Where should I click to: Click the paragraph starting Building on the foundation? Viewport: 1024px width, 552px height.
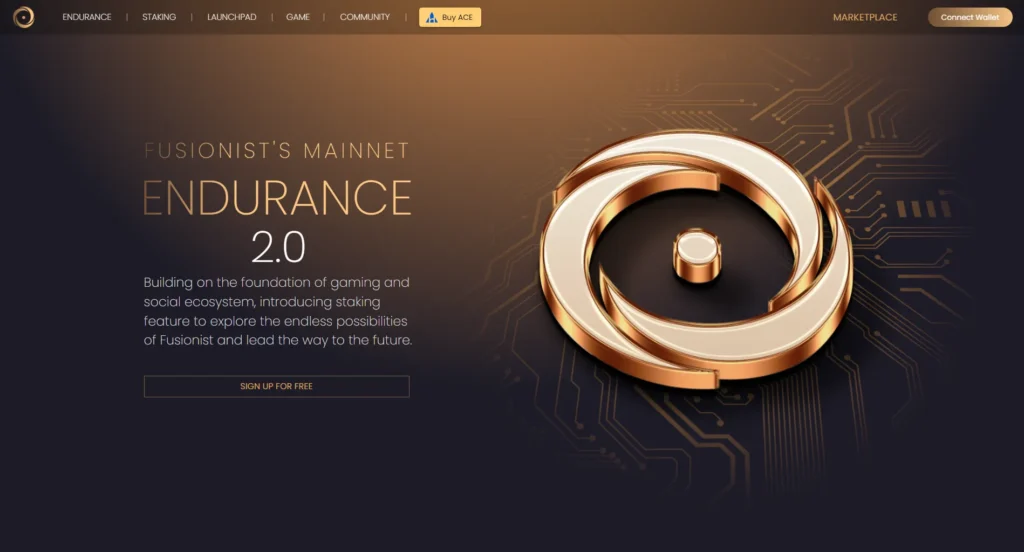278,311
